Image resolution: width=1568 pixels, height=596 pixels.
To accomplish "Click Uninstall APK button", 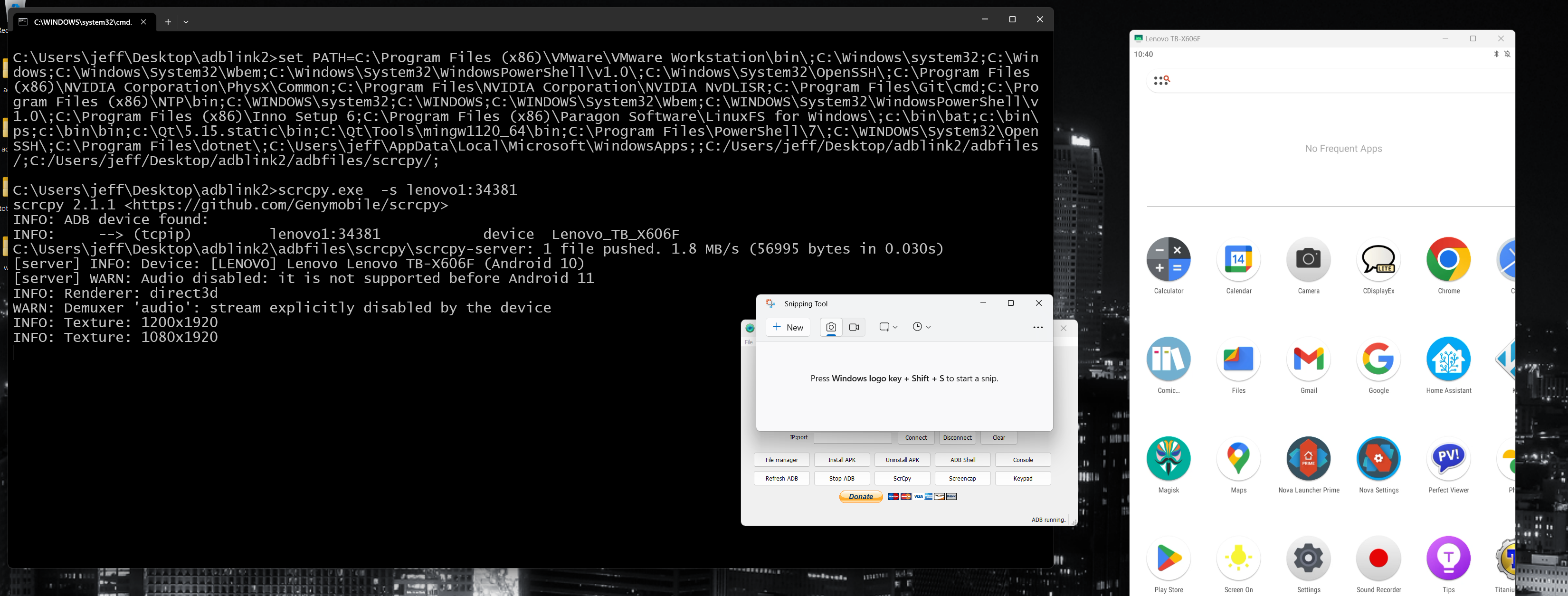I will [902, 460].
